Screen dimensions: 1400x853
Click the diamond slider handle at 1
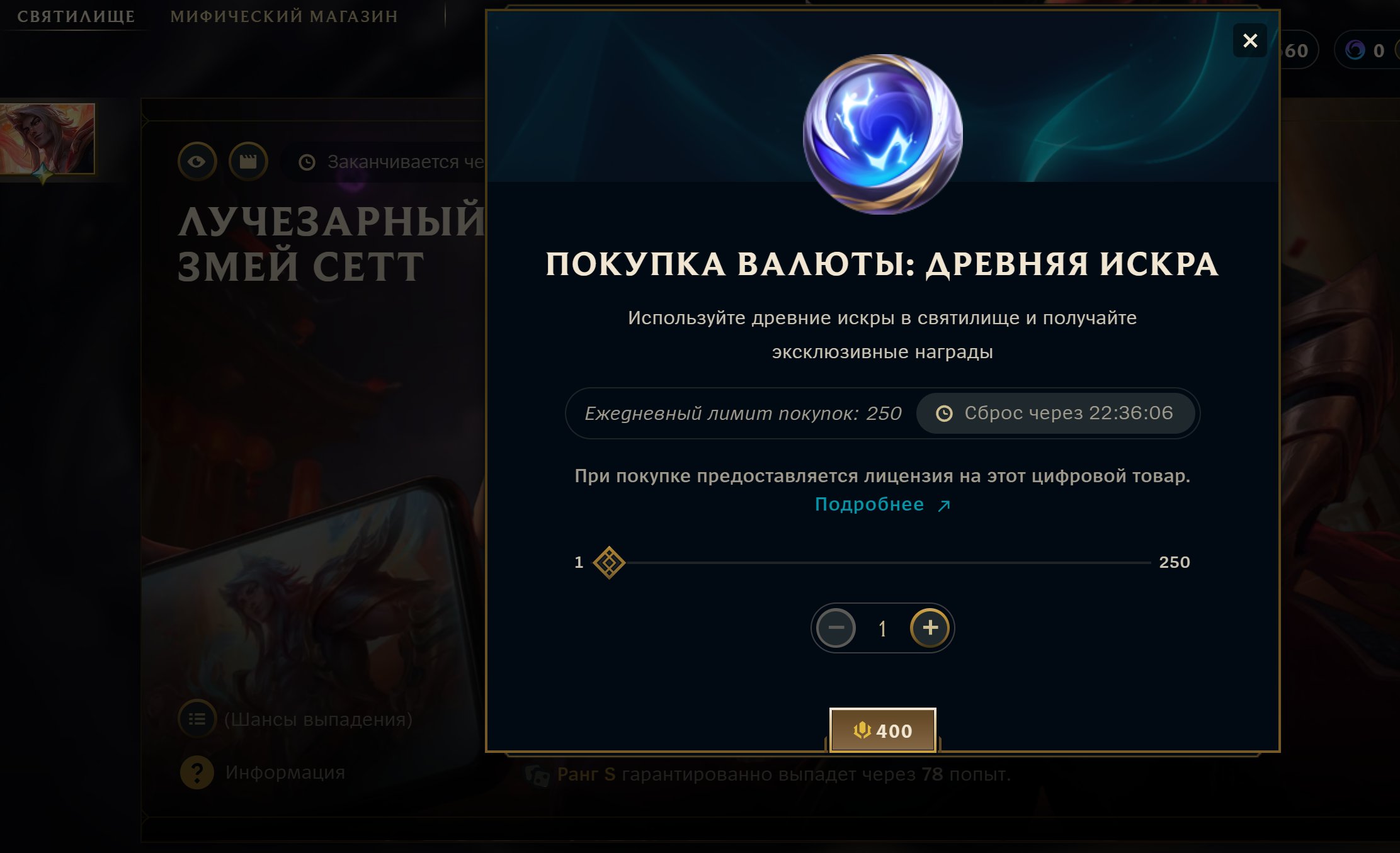click(x=609, y=562)
